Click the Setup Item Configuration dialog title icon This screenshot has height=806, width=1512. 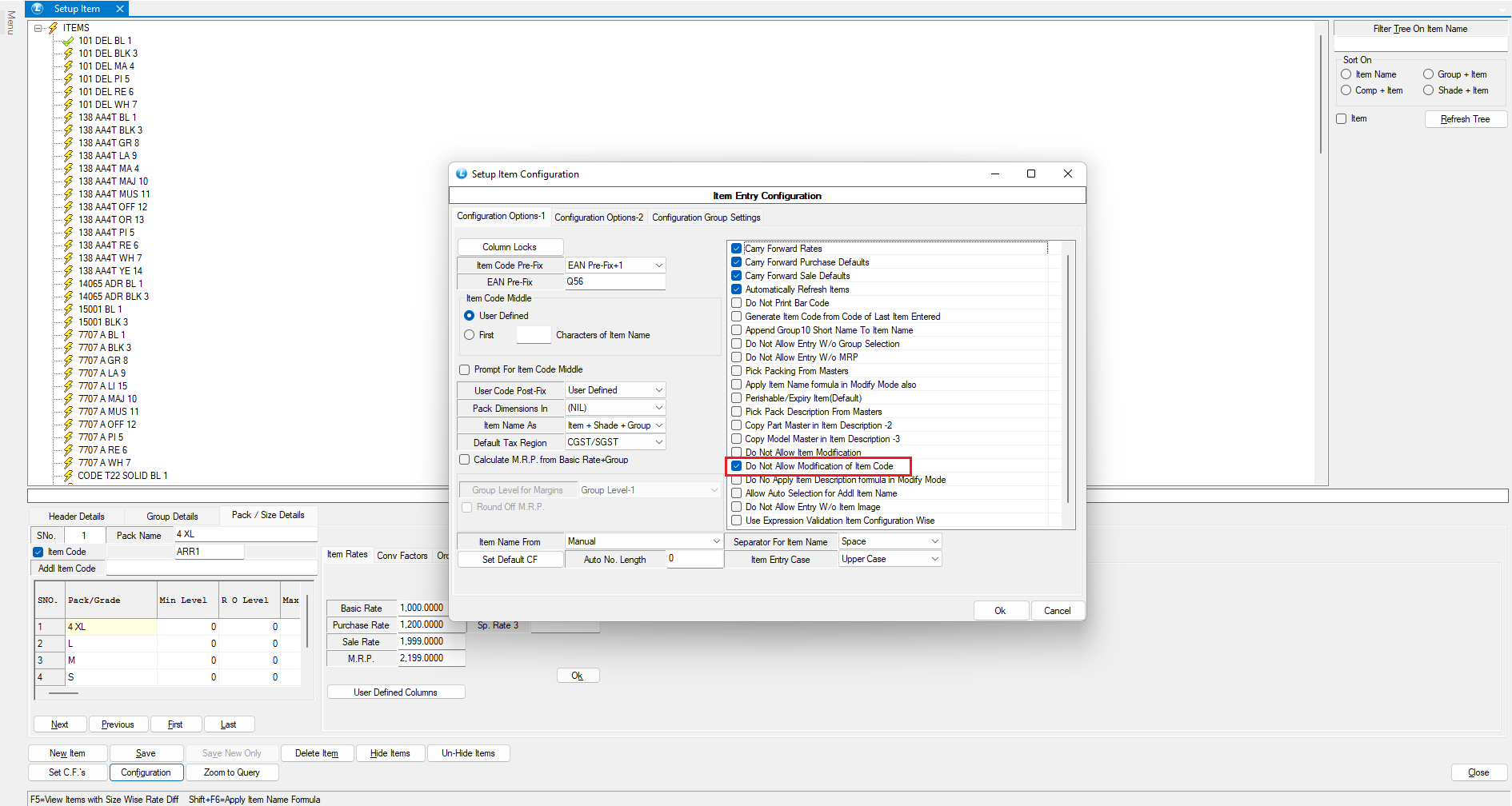click(x=462, y=174)
